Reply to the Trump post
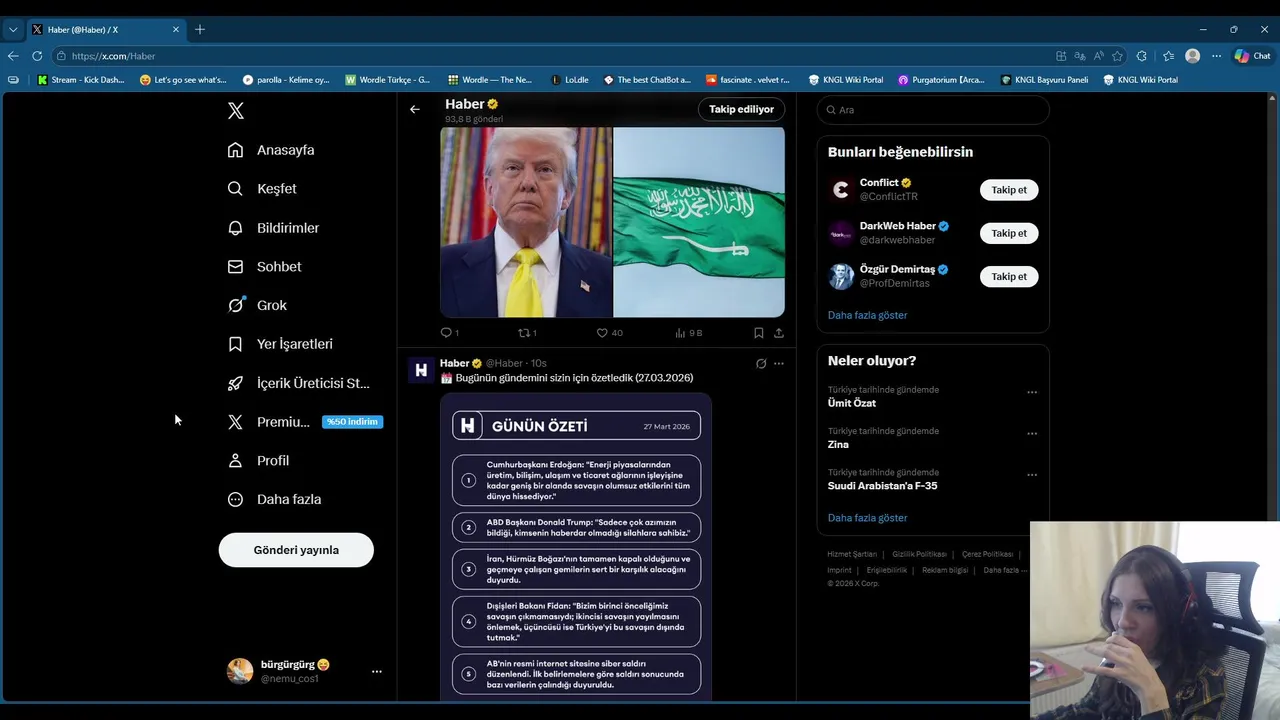This screenshot has width=1280, height=720. [x=450, y=333]
